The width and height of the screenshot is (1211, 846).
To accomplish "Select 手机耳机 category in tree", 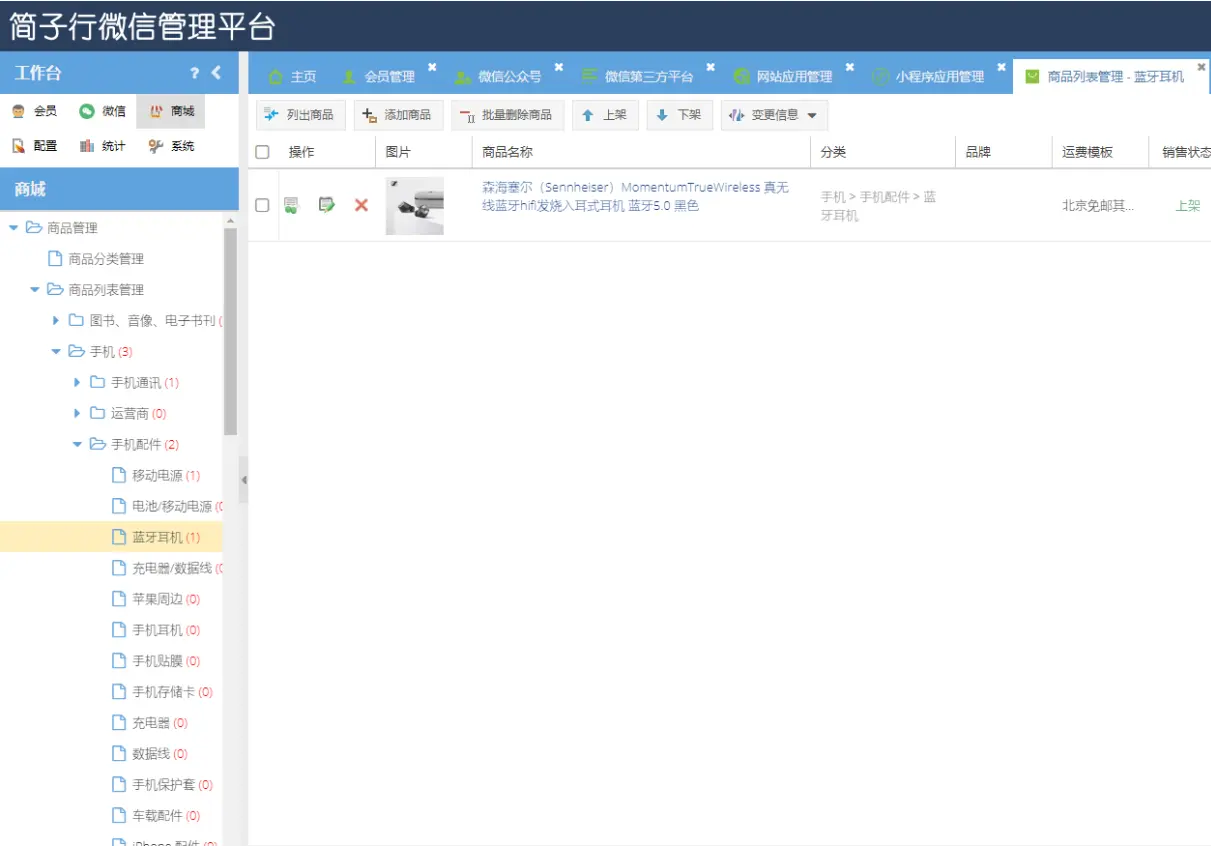I will [x=166, y=631].
